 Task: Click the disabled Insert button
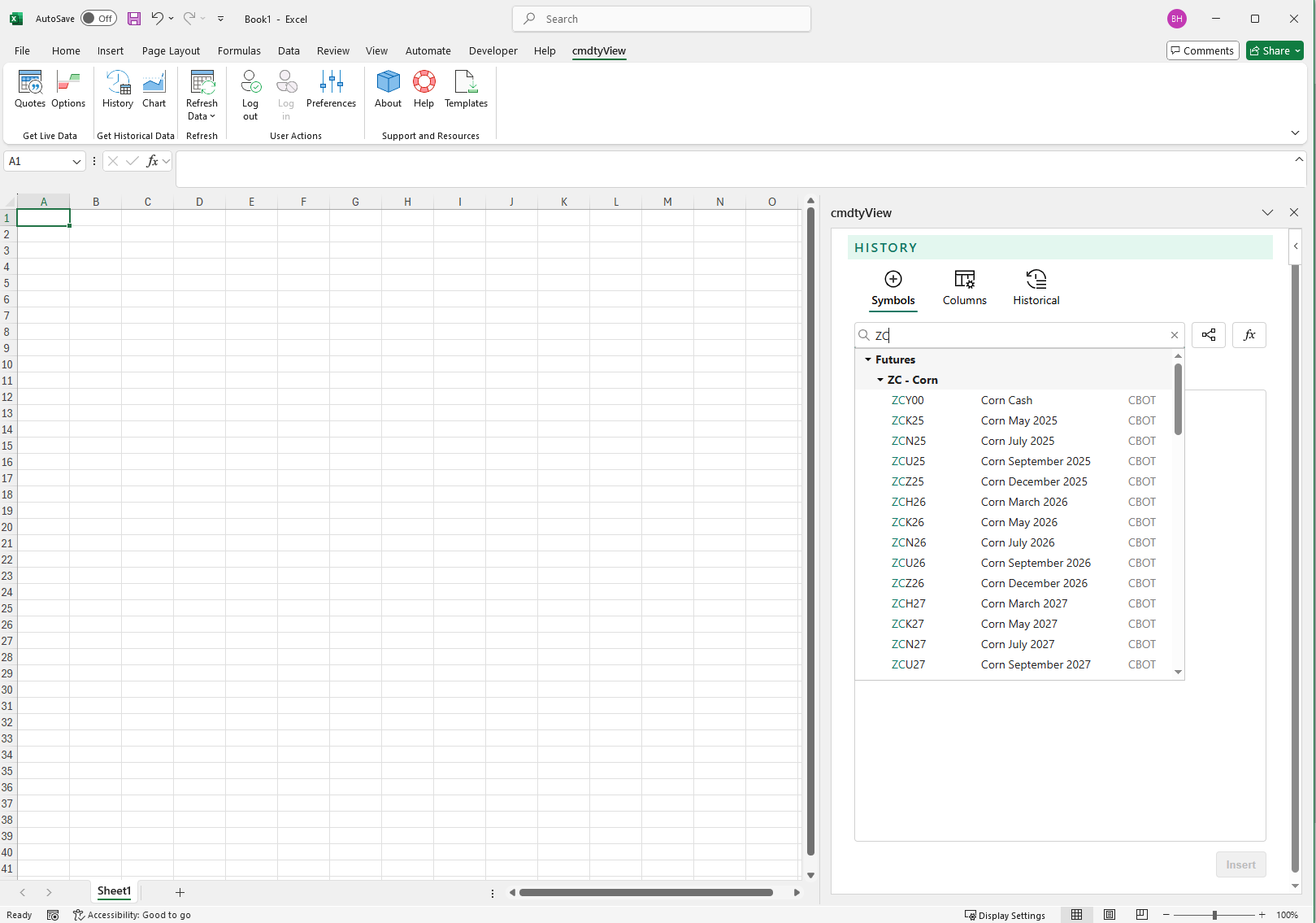1240,864
